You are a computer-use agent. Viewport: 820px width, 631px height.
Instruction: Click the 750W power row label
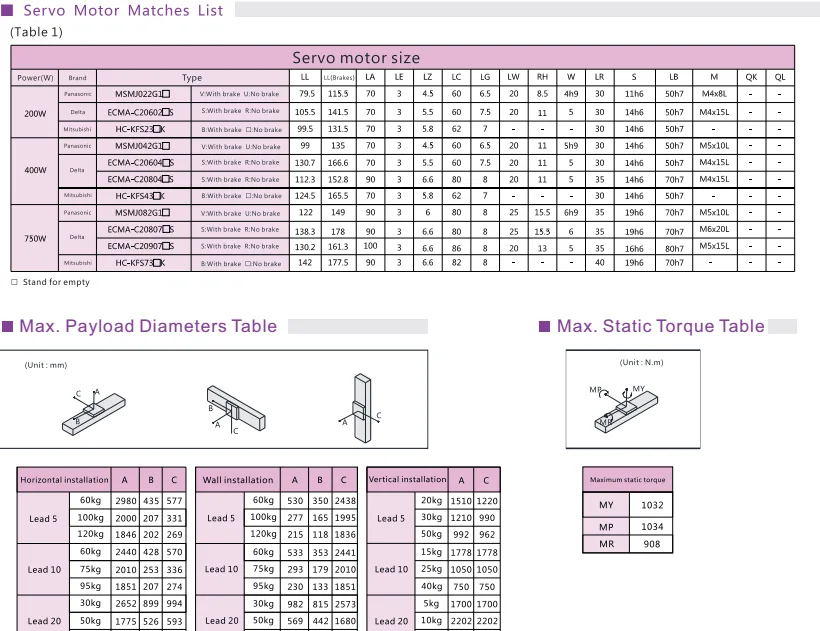[x=33, y=238]
